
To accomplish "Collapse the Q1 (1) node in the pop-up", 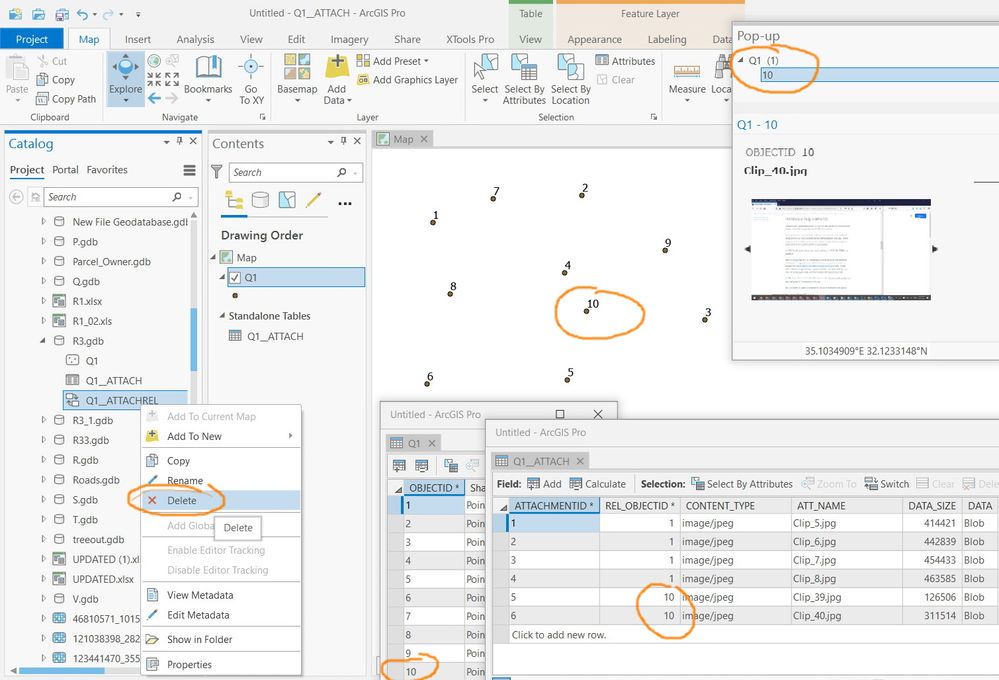I will pos(740,61).
